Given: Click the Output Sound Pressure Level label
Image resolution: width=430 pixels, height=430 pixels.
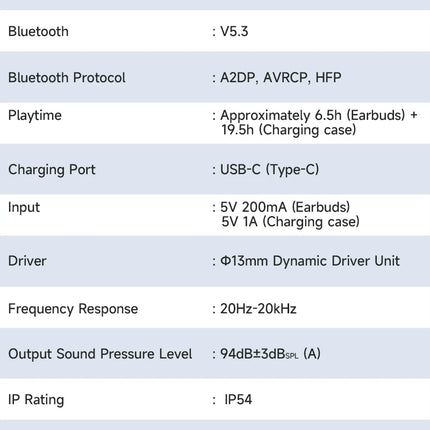Looking at the screenshot, I should (100, 354).
